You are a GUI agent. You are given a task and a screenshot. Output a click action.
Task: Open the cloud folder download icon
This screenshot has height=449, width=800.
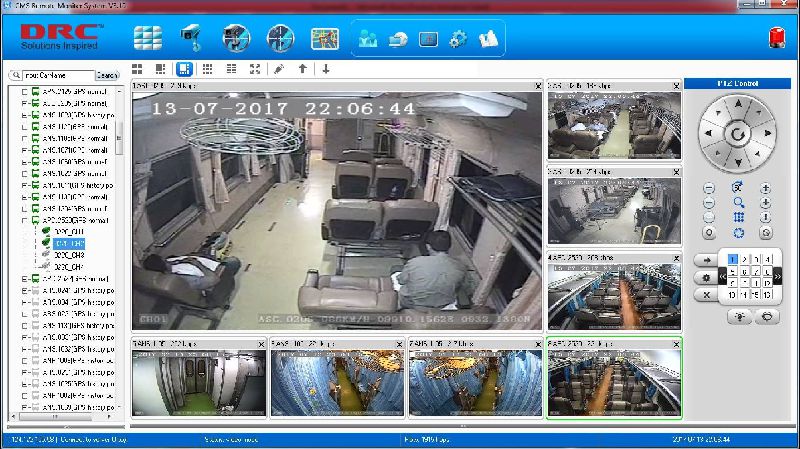[398, 39]
